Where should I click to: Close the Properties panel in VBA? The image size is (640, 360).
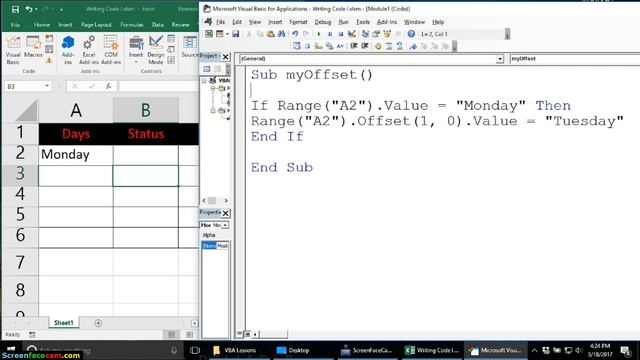(x=225, y=213)
